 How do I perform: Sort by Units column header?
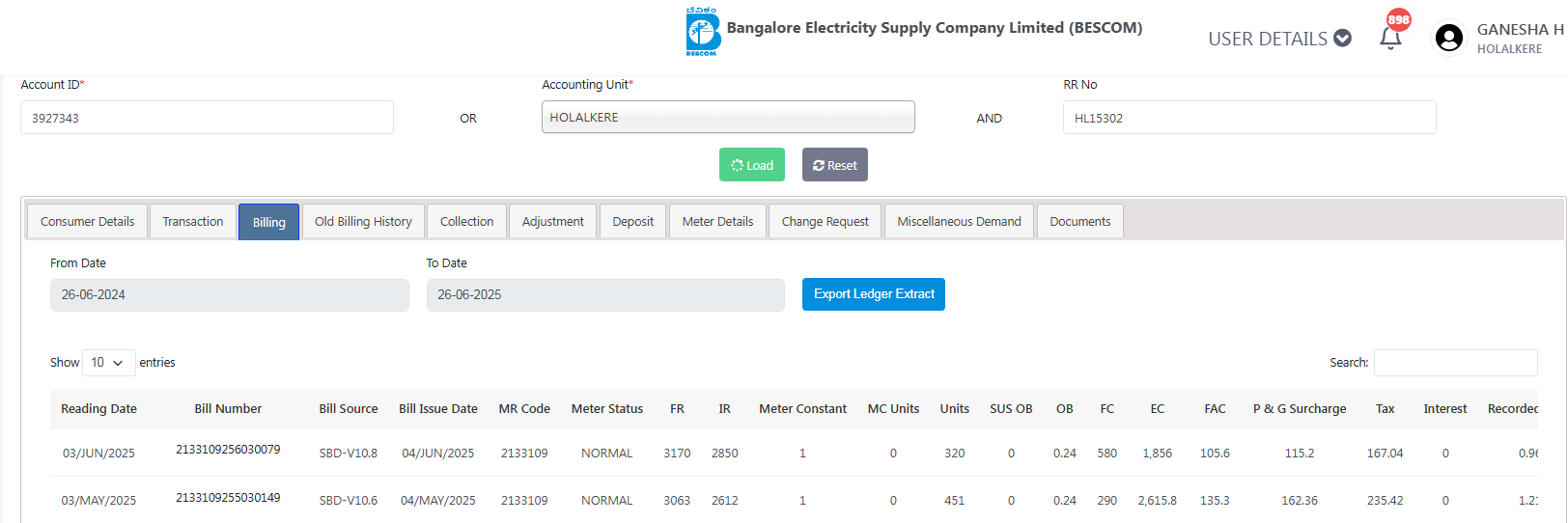point(955,409)
